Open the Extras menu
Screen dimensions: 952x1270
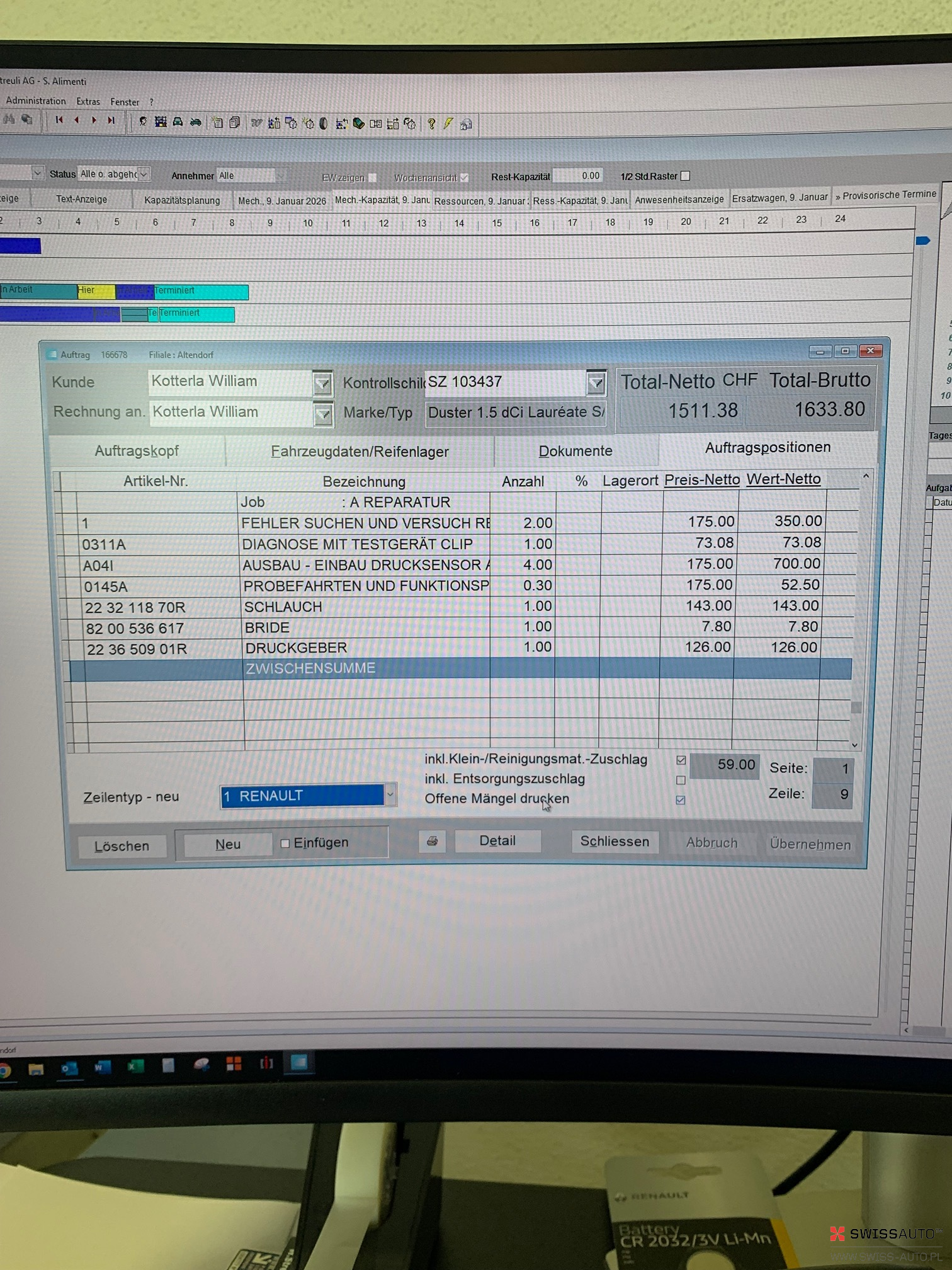88,101
